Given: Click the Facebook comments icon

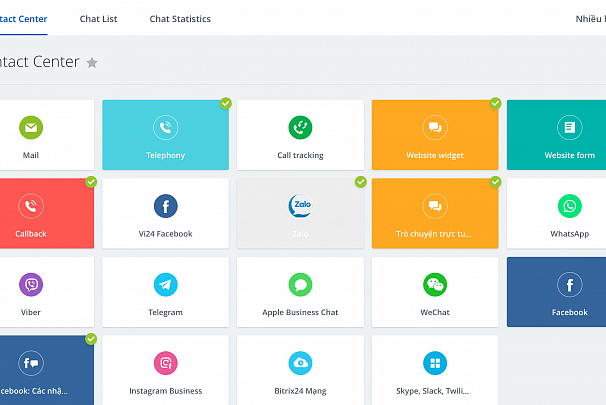Looking at the screenshot, I should (31, 363).
